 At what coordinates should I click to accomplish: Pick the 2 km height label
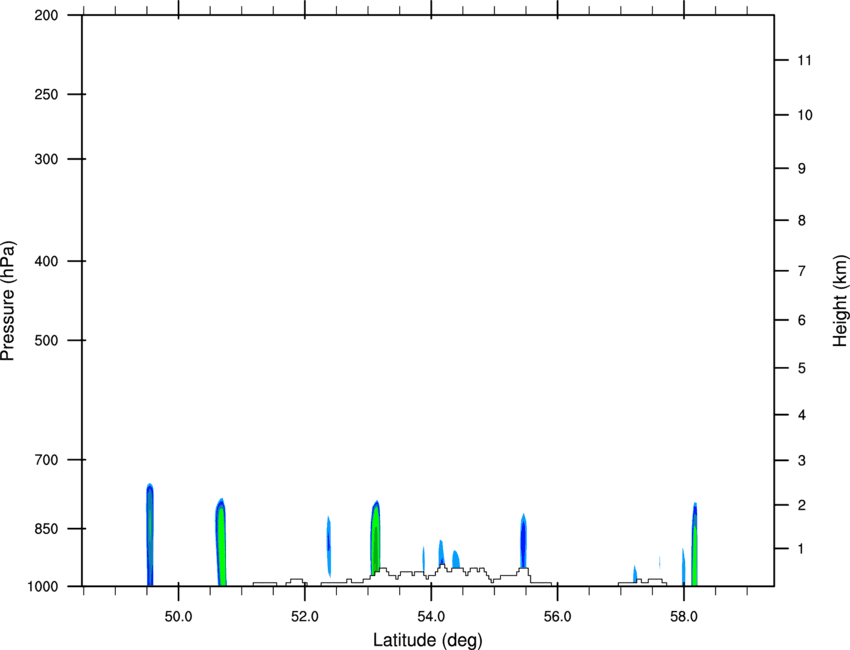[x=802, y=505]
